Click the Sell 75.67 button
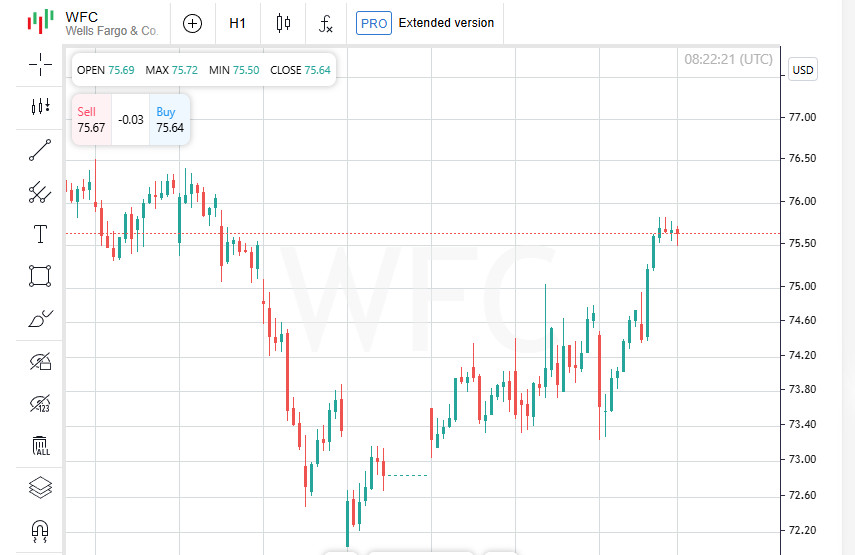The height and width of the screenshot is (555, 855). pos(91,120)
